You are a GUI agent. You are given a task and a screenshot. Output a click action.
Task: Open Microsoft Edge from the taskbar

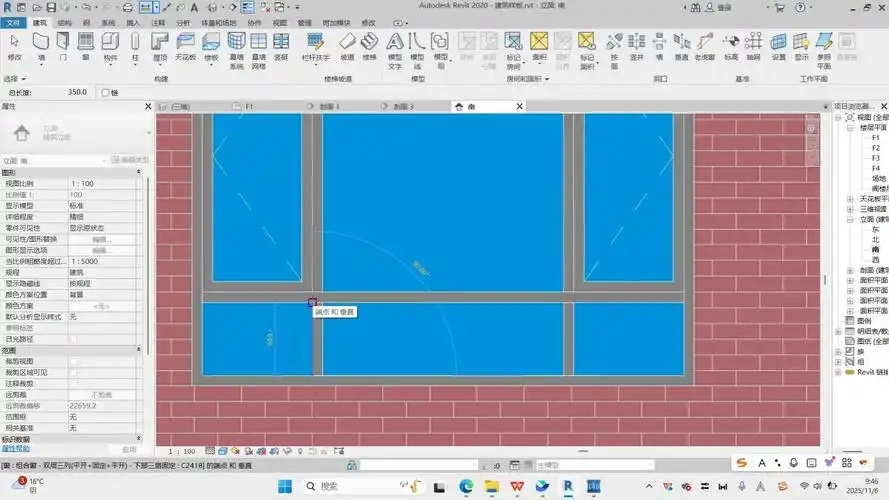pyautogui.click(x=466, y=486)
